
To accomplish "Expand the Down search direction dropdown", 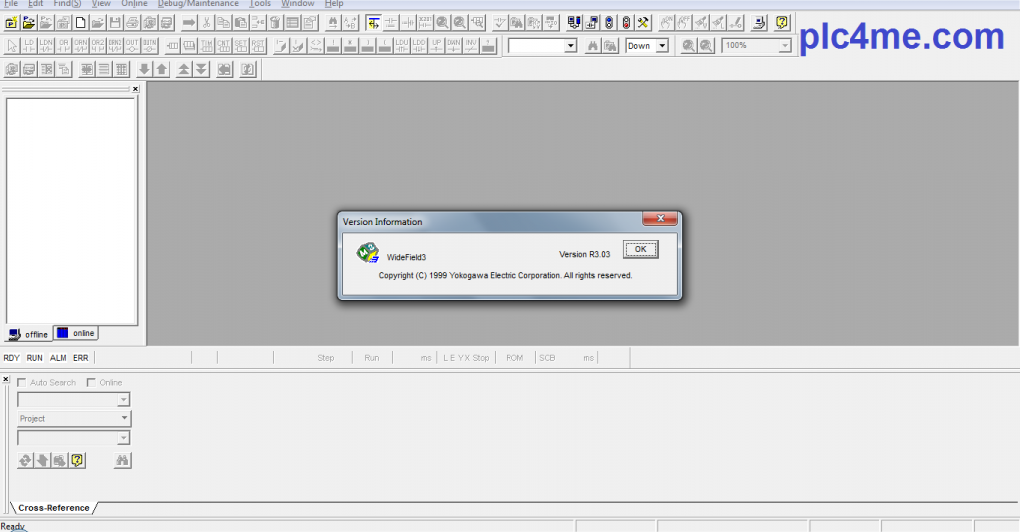I will coord(661,46).
